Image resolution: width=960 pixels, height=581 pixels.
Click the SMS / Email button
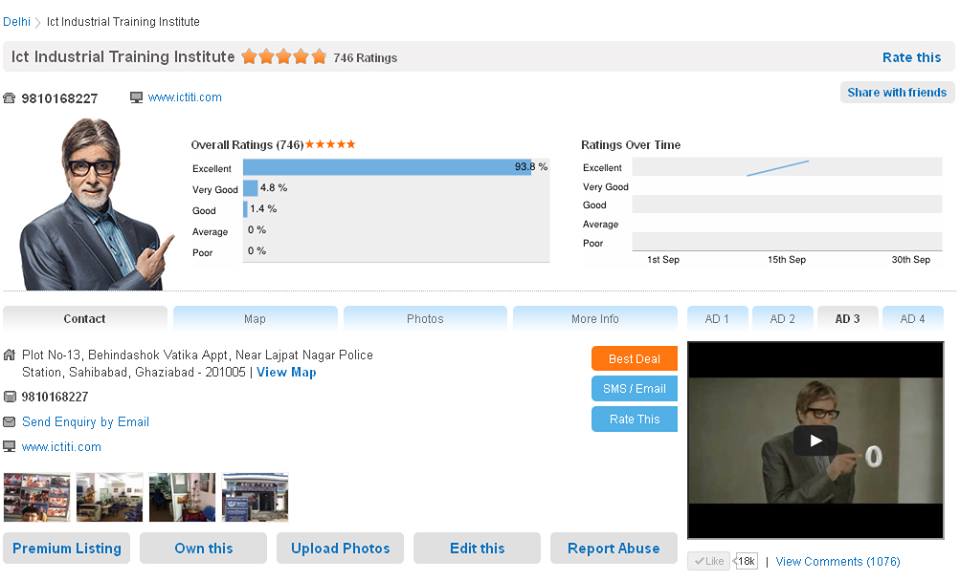pos(634,389)
